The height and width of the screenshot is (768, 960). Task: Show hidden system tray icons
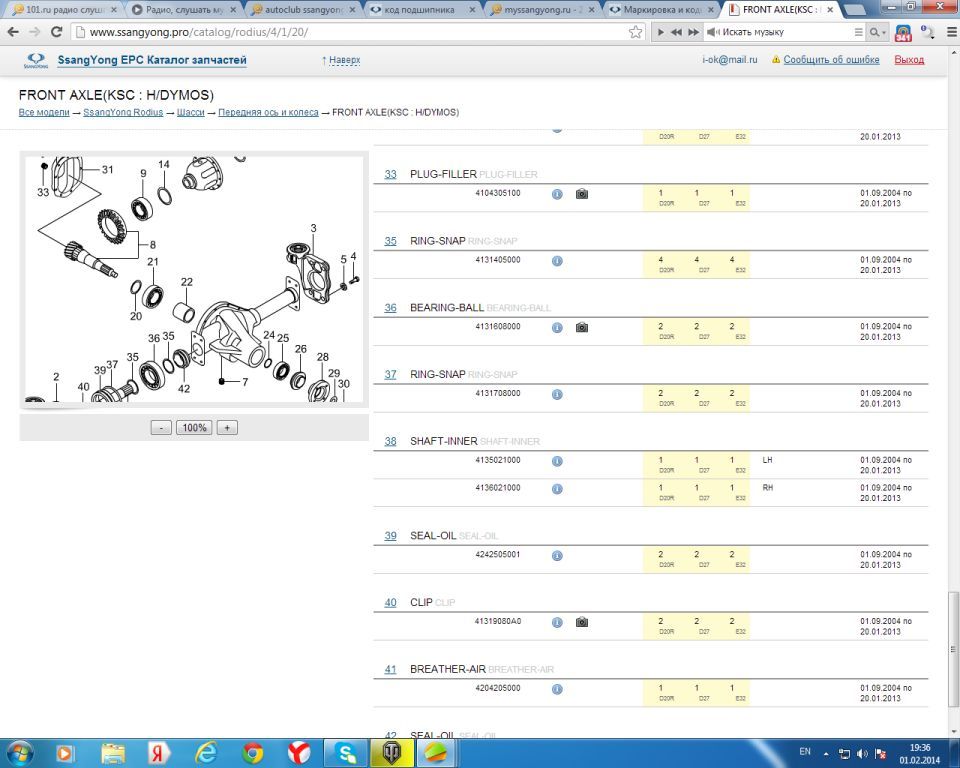coord(828,752)
